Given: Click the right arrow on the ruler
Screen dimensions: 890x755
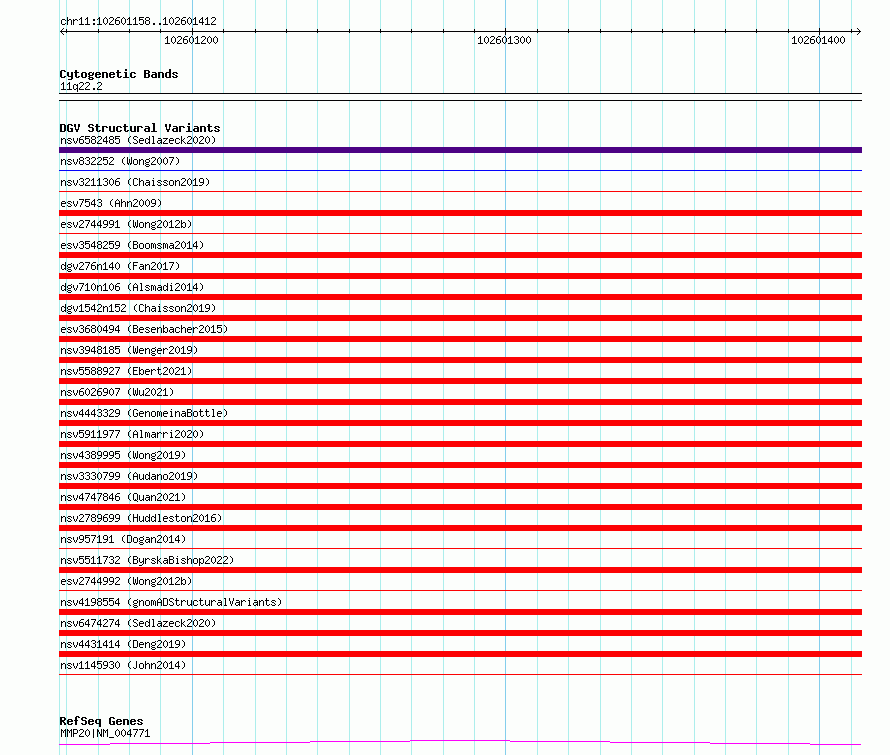Looking at the screenshot, I should (858, 31).
